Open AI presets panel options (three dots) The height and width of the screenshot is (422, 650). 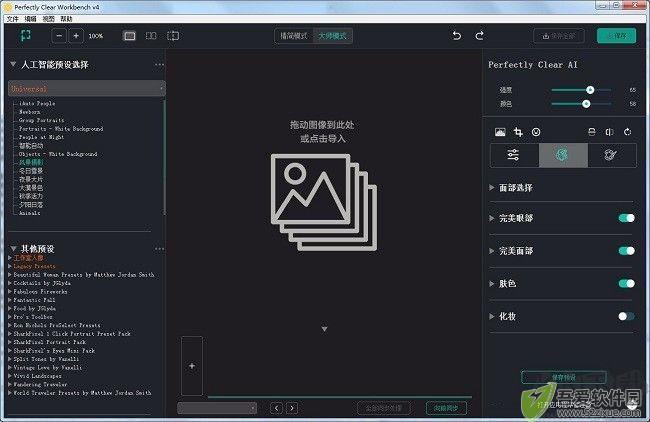coord(159,65)
